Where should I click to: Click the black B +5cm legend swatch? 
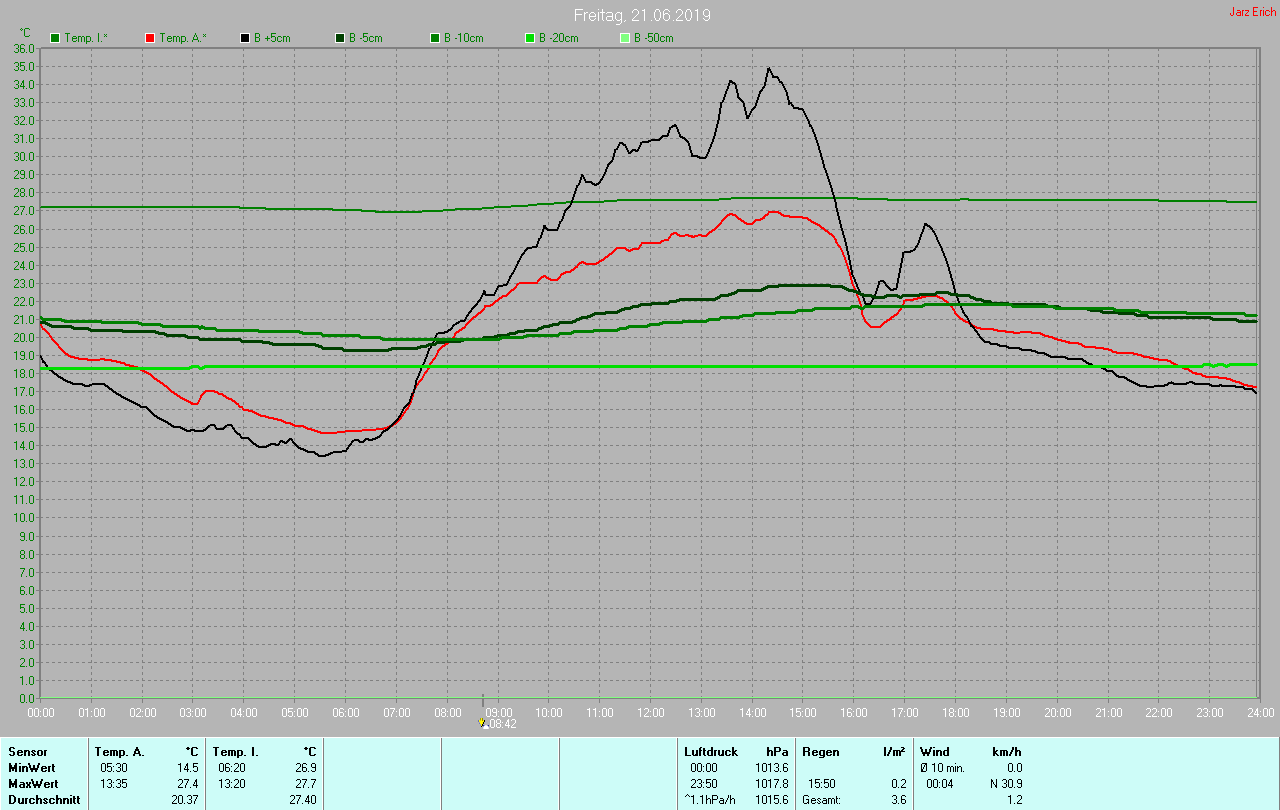click(245, 38)
